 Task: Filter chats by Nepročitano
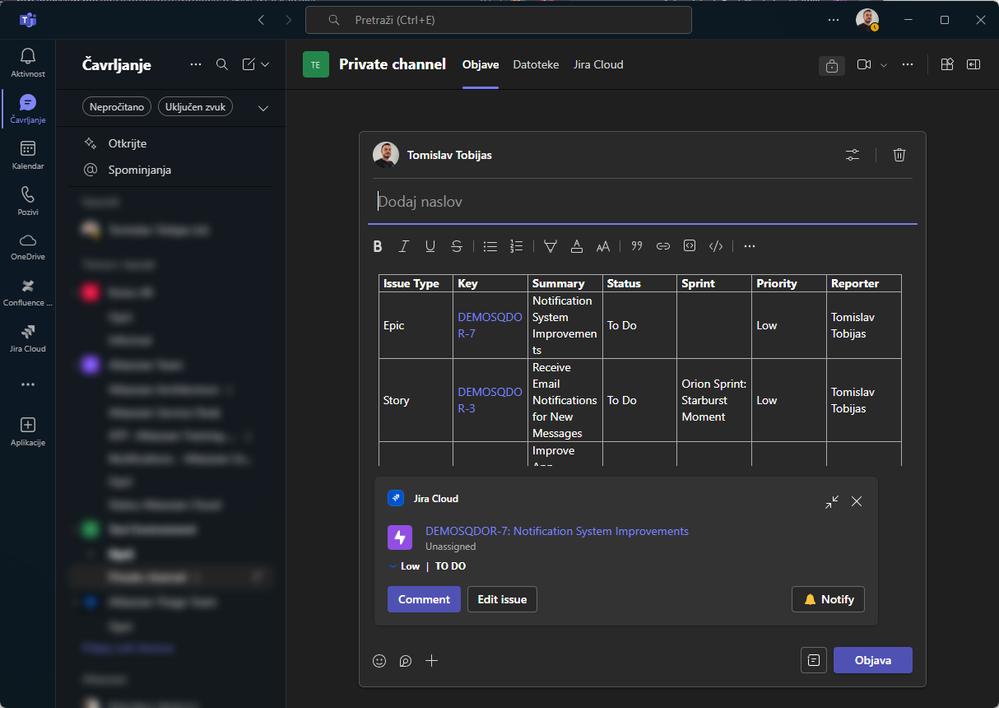coord(117,106)
